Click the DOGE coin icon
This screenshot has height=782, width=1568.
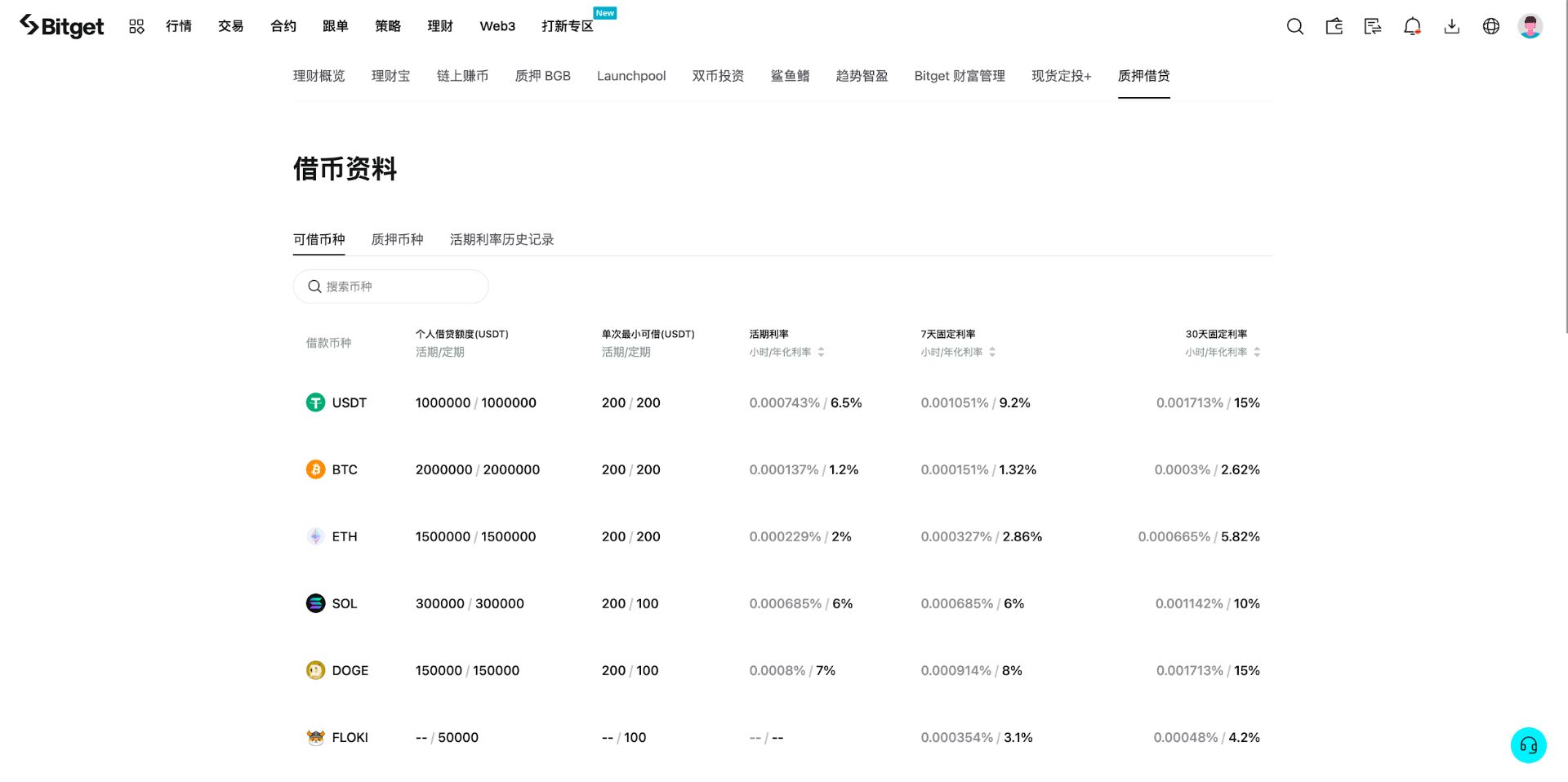pyautogui.click(x=315, y=670)
